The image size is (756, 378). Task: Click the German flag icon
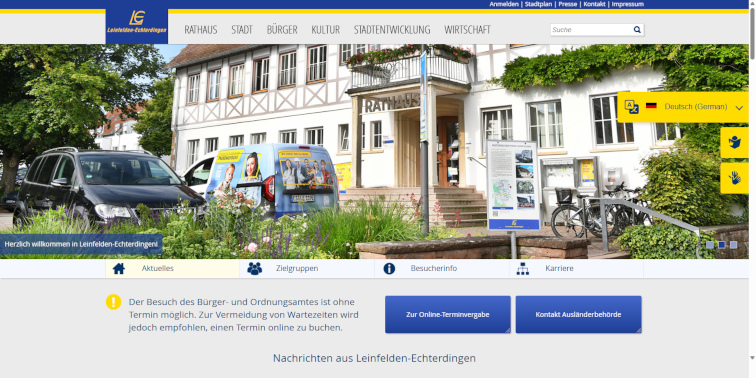(651, 106)
